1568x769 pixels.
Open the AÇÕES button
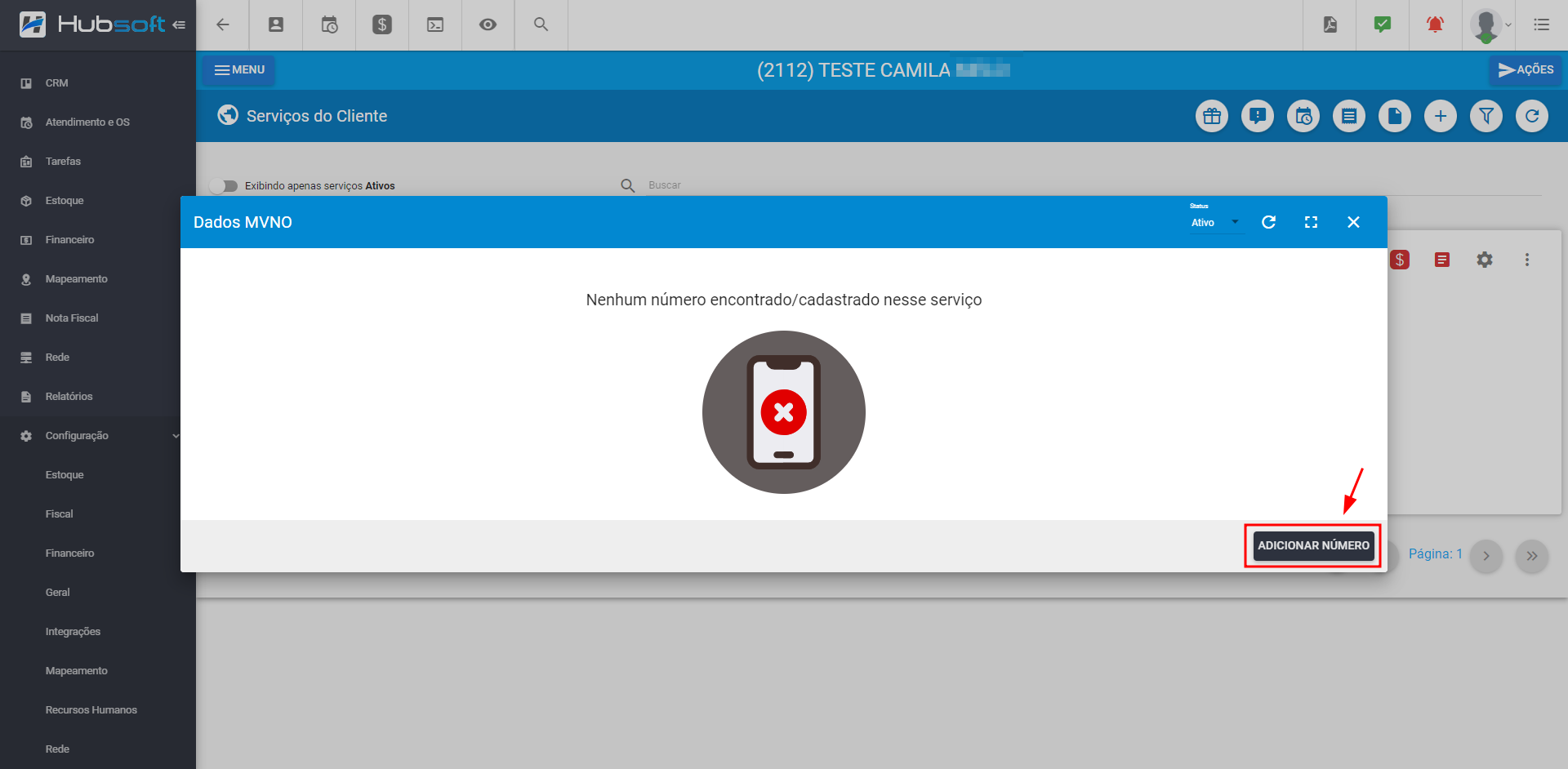tap(1526, 70)
